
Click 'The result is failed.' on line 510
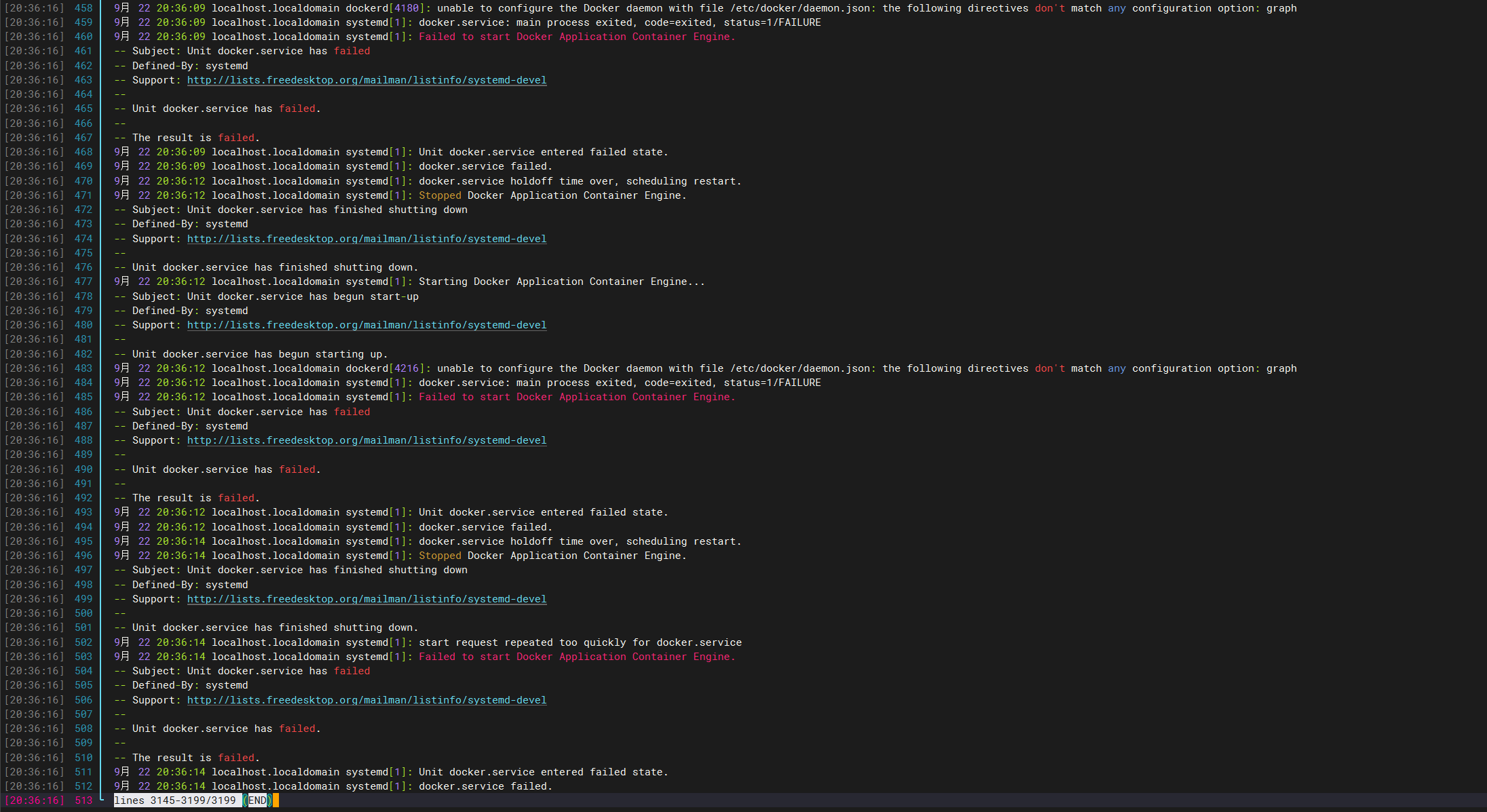pos(196,758)
